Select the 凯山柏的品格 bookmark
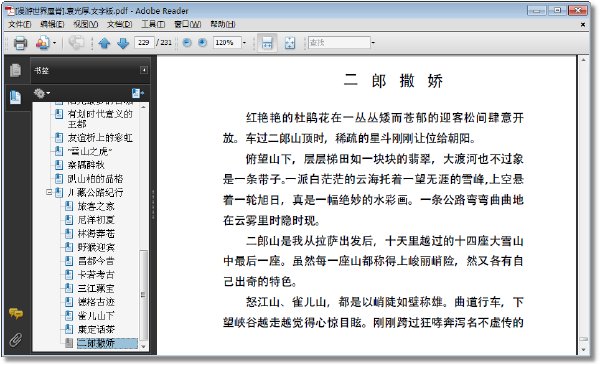Viewport: 600px width, 366px height. tap(96, 179)
